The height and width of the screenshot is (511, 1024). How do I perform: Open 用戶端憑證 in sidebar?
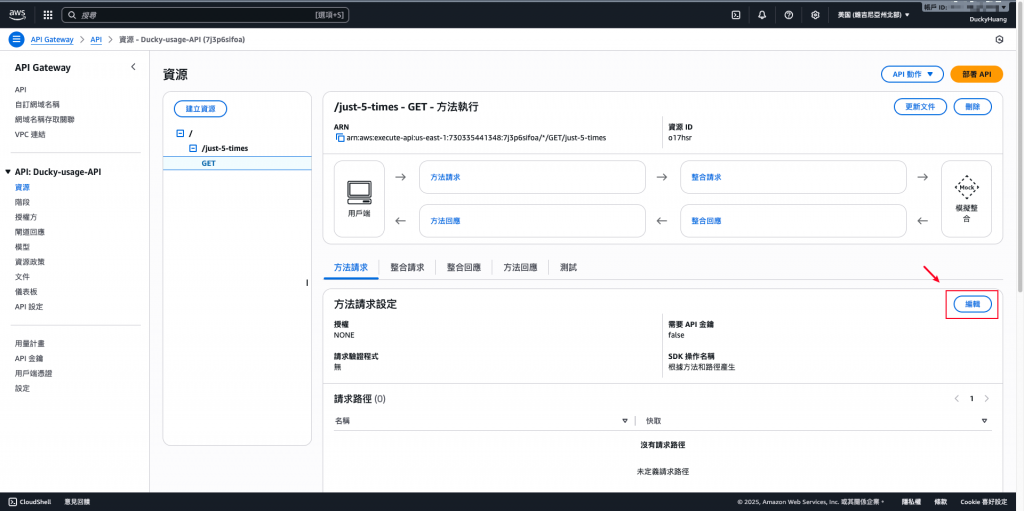(33, 373)
